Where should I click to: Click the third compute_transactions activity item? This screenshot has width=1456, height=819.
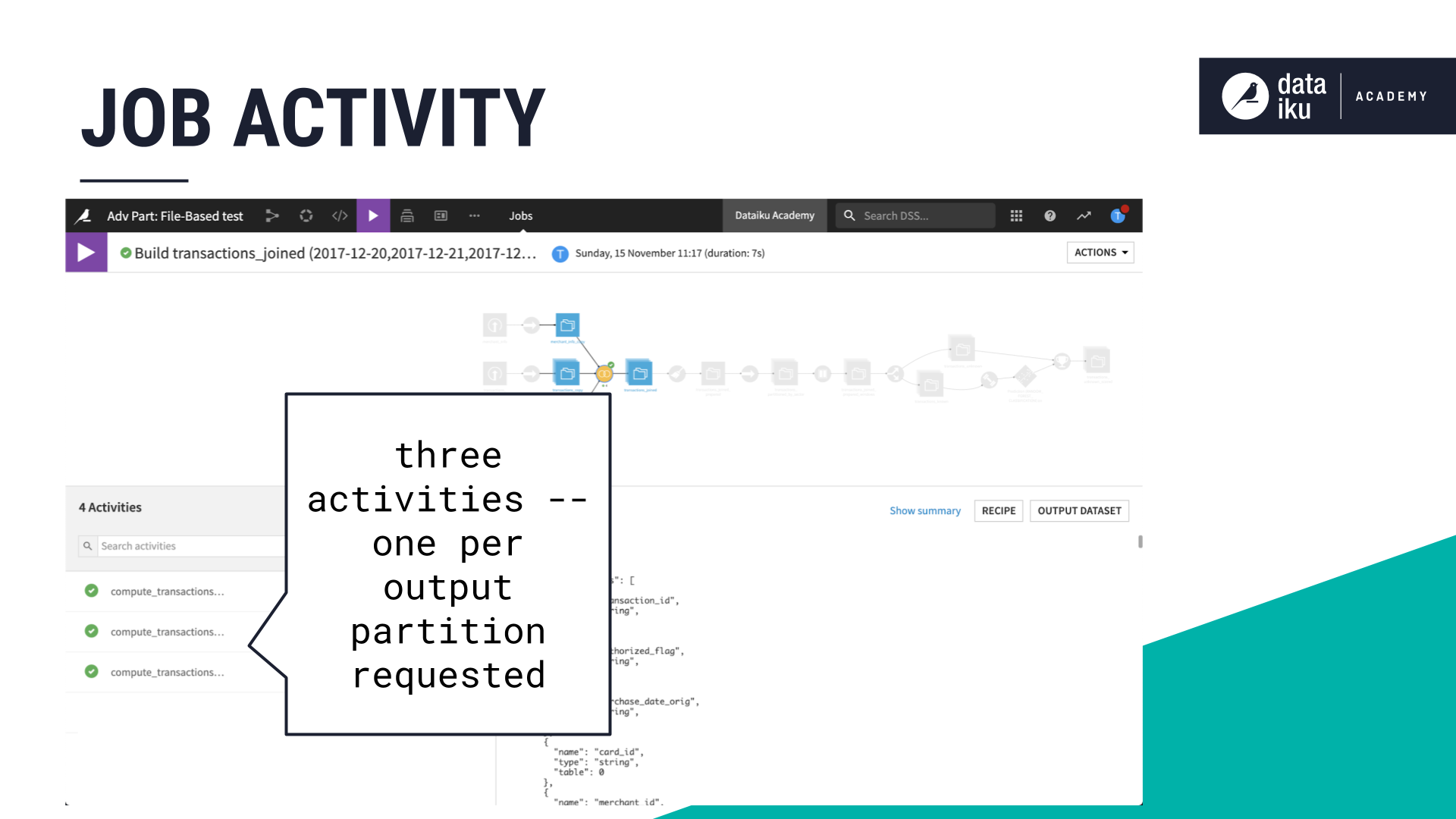point(167,671)
